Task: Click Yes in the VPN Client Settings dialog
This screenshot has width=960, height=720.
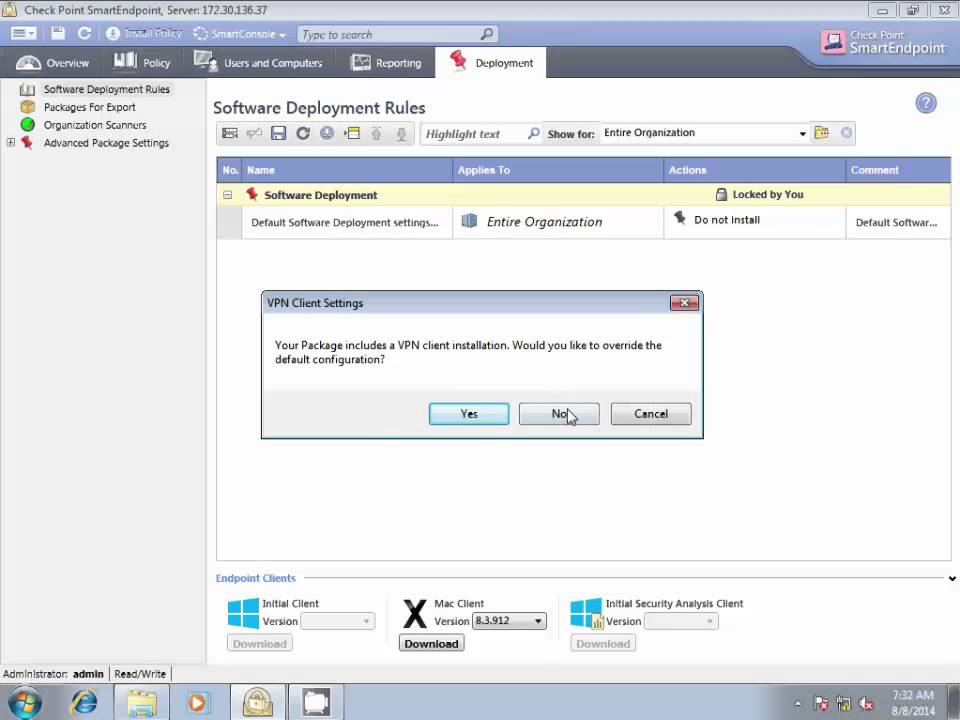Action: tap(469, 414)
